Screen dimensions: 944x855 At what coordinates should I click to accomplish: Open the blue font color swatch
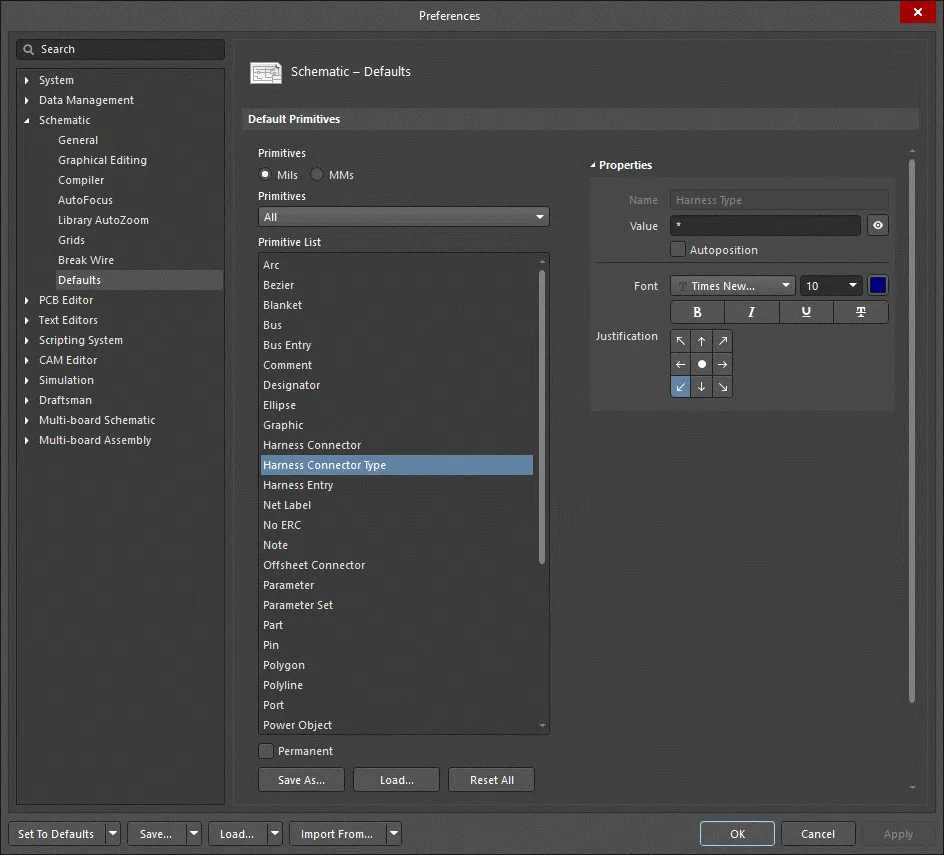[x=878, y=286]
